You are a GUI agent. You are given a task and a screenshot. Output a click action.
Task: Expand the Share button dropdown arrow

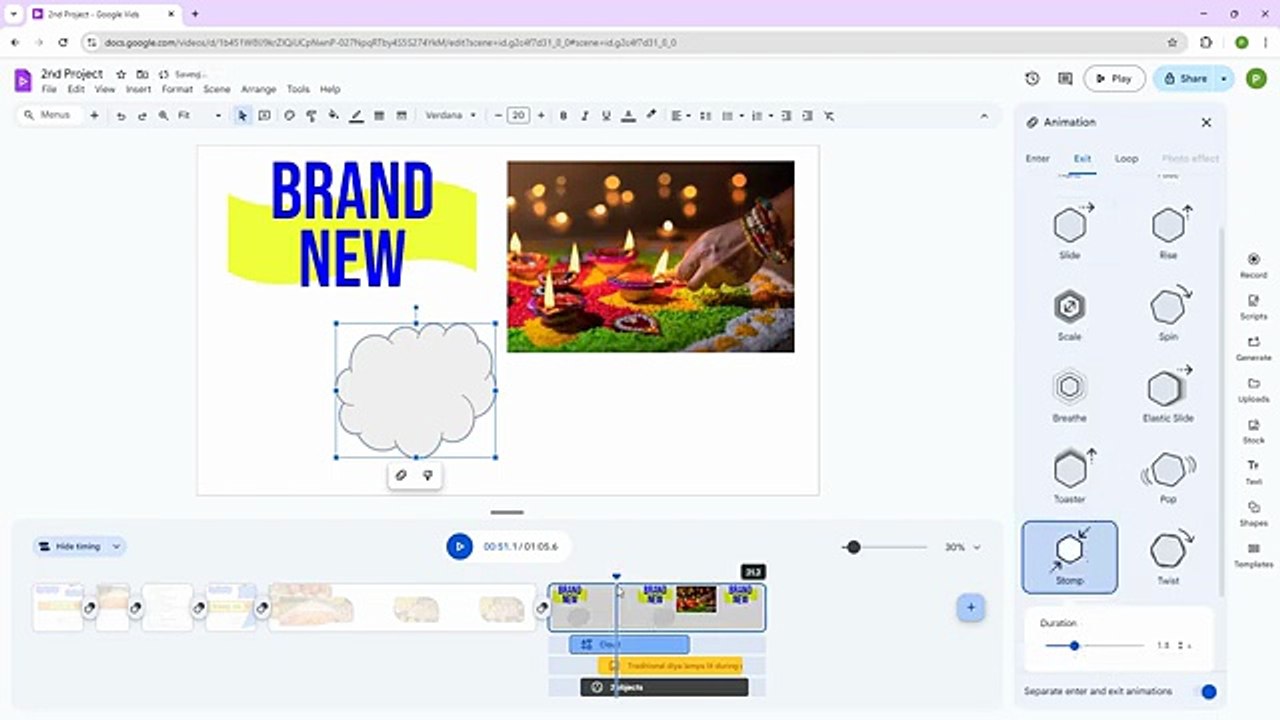[1223, 78]
